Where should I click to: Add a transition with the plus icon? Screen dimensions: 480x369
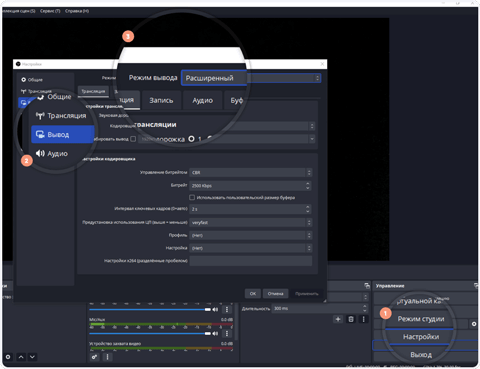click(x=338, y=319)
